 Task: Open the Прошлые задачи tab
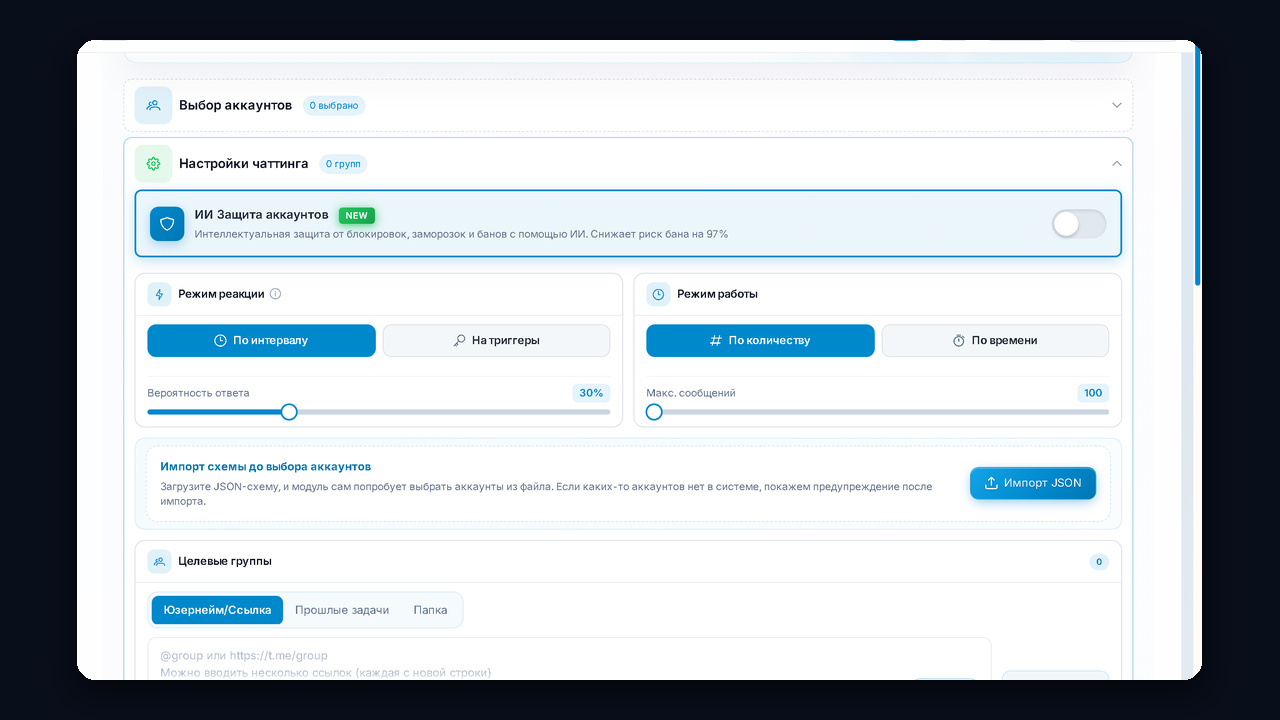point(342,610)
